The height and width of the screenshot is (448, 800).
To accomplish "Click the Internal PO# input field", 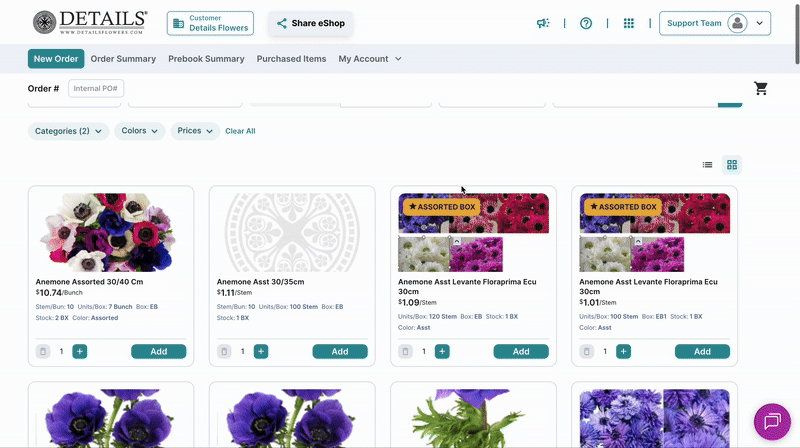I will click(96, 89).
